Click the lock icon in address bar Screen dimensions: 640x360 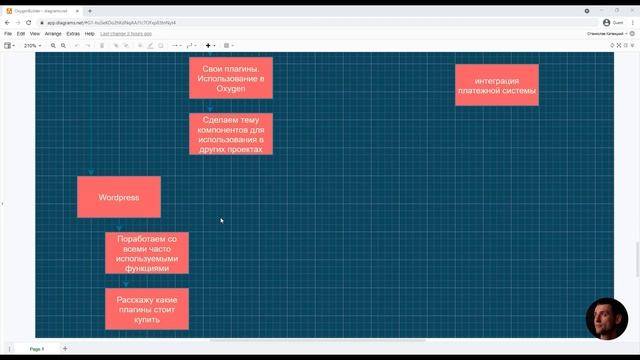click(42, 23)
